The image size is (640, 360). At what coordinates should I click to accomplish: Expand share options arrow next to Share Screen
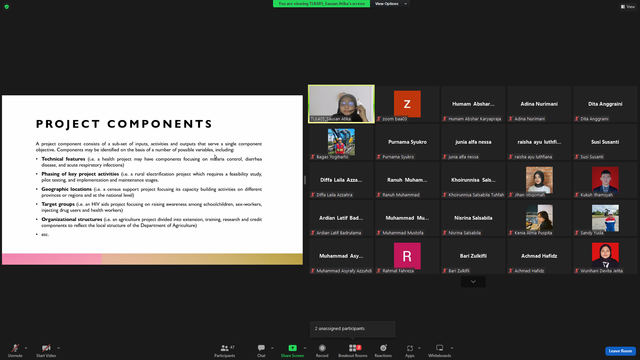pos(305,348)
